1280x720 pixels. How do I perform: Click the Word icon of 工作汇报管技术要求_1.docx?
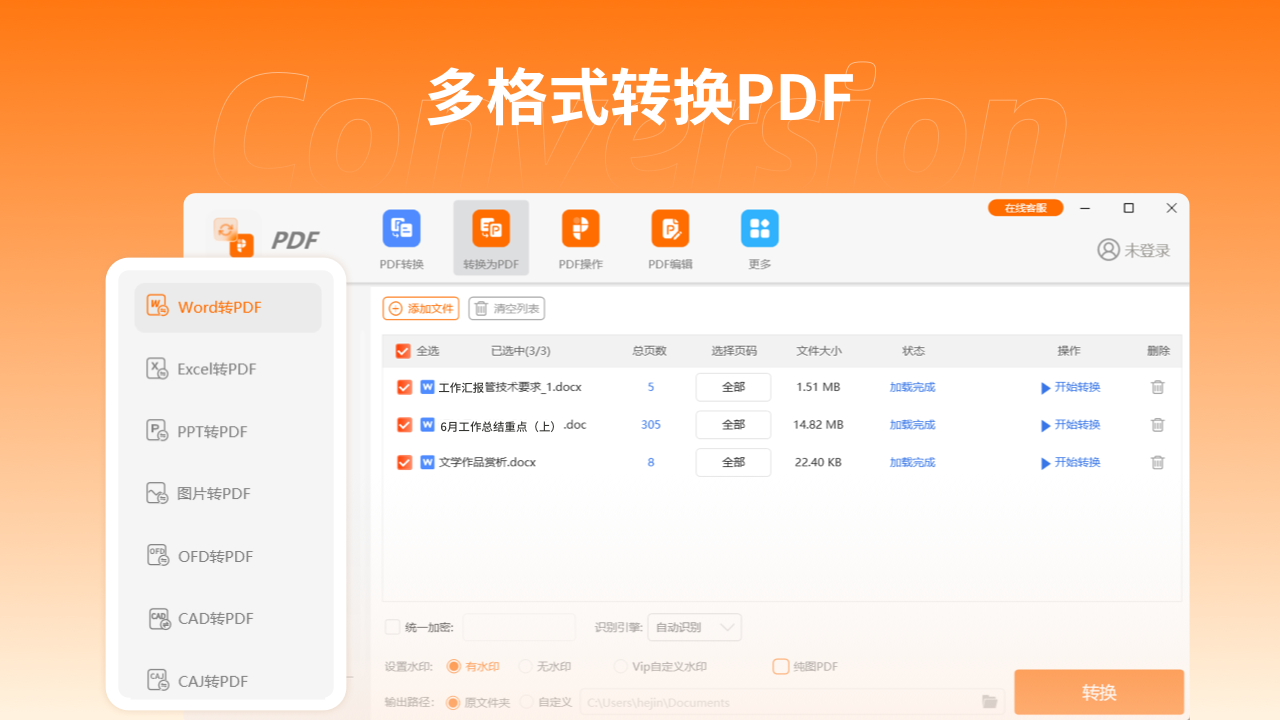427,387
